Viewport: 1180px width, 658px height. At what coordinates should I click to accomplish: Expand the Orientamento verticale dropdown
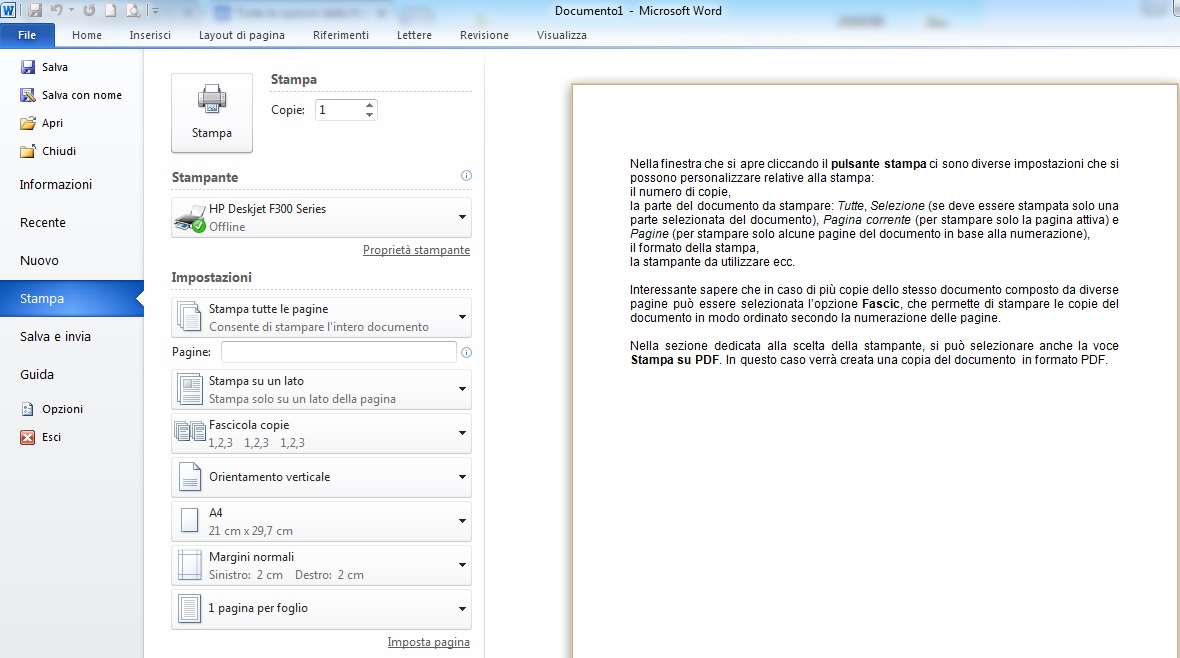coord(321,477)
